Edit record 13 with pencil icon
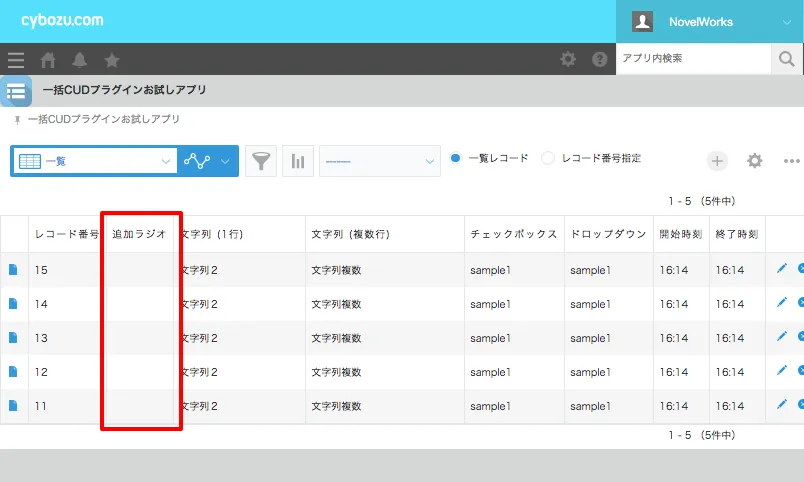The height and width of the screenshot is (482, 804). [x=781, y=336]
